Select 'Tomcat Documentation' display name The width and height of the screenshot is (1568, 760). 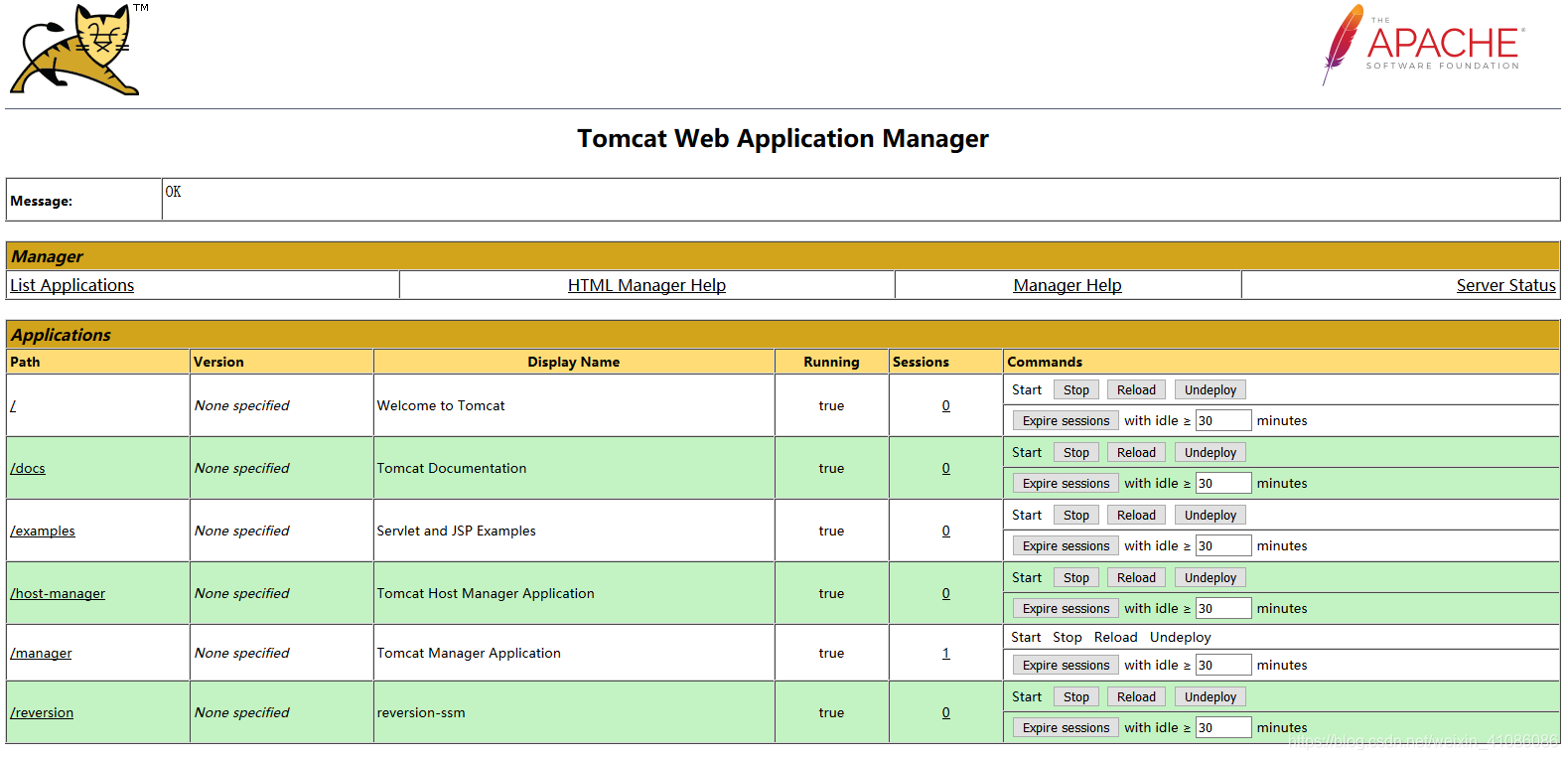[452, 468]
